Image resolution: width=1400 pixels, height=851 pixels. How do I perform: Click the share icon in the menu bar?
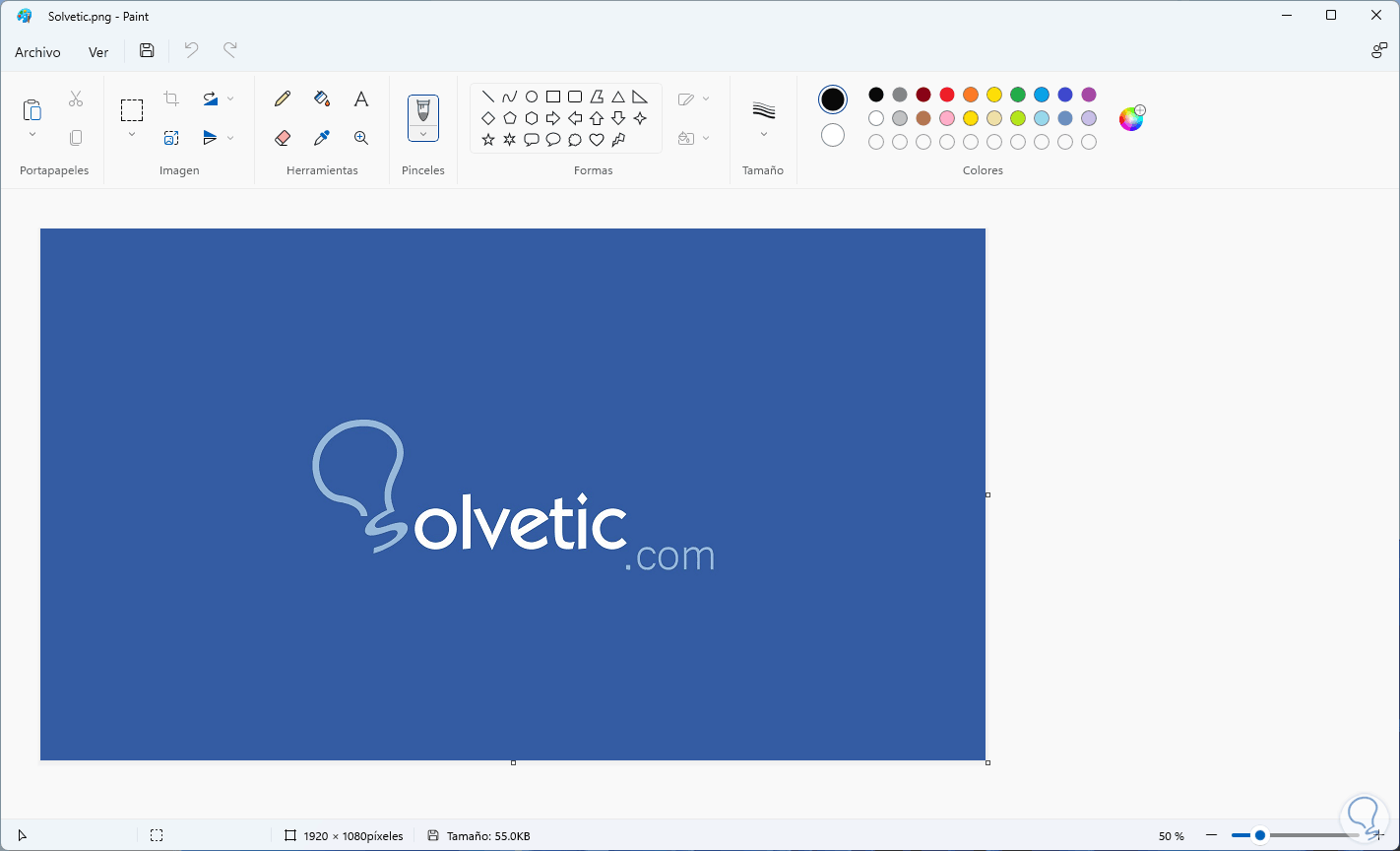coord(1379,51)
